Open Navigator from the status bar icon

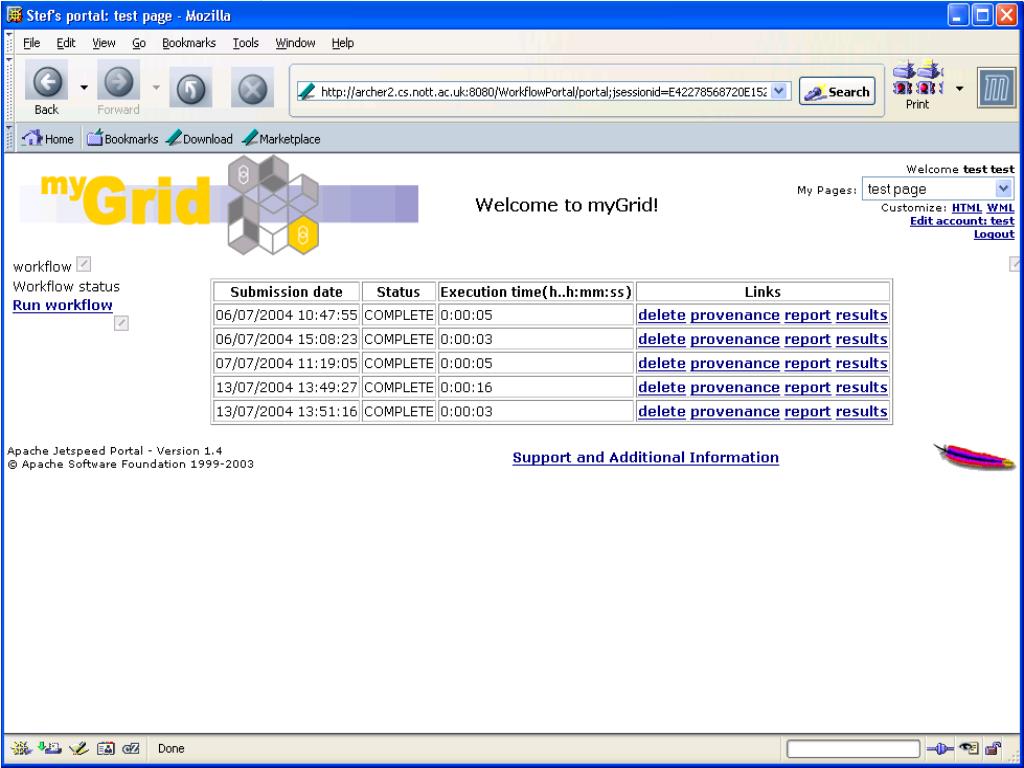pyautogui.click(x=22, y=748)
